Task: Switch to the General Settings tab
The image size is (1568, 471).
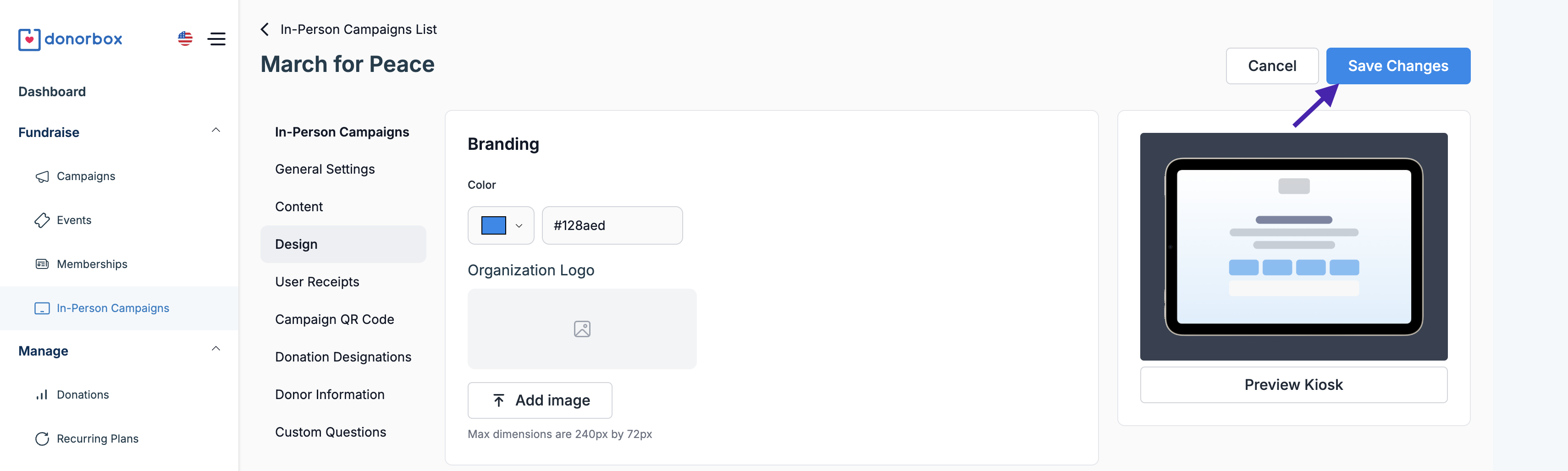Action: (325, 169)
